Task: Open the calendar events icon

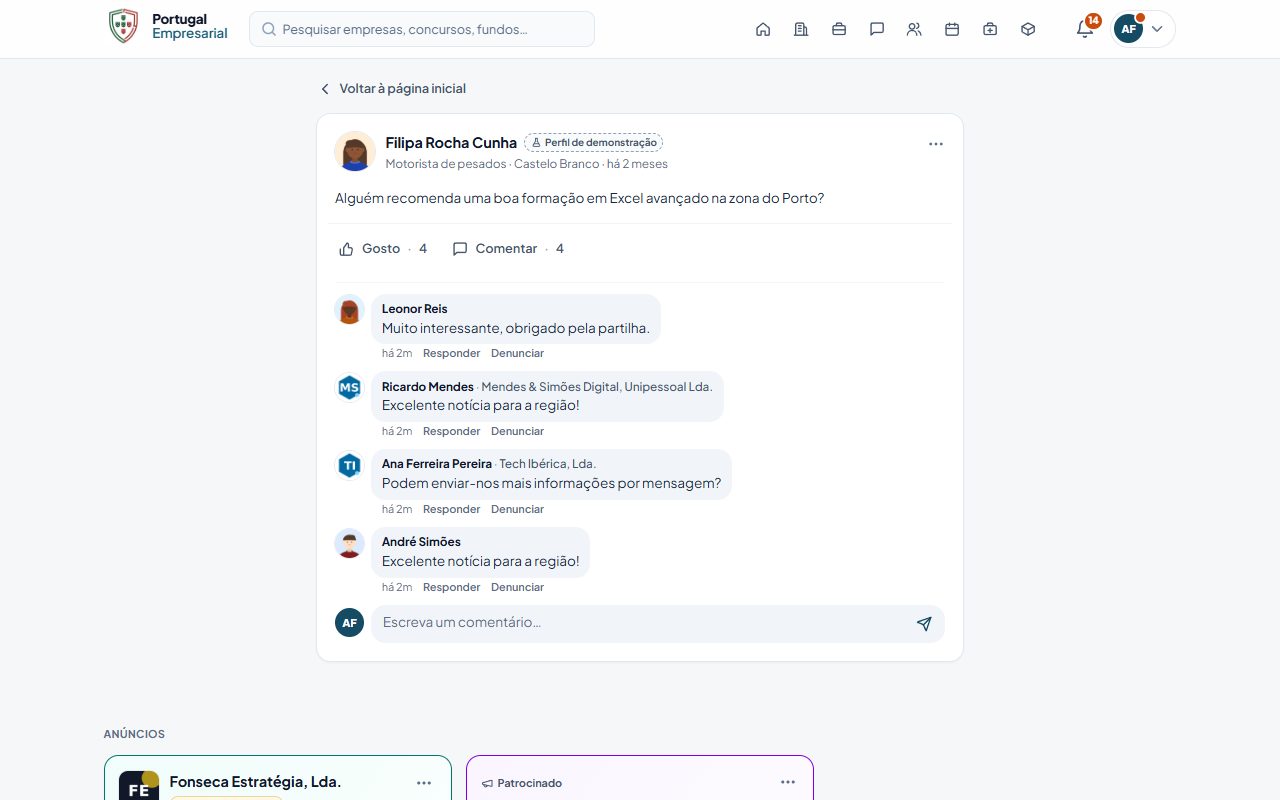Action: (x=952, y=29)
